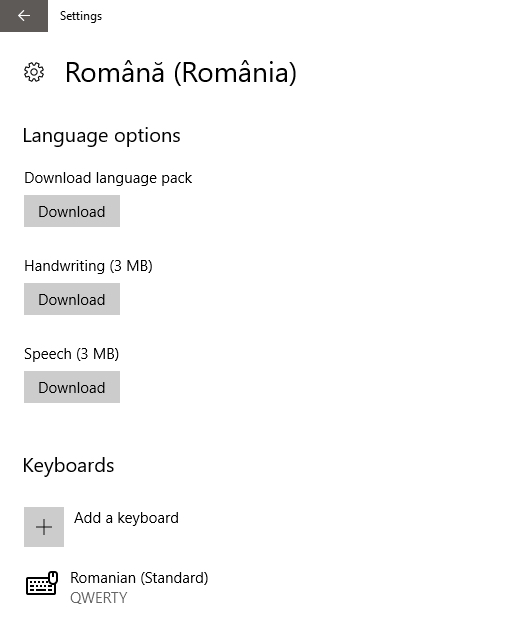The height and width of the screenshot is (623, 516).
Task: Click the Keyboards section heading
Action: (x=68, y=465)
